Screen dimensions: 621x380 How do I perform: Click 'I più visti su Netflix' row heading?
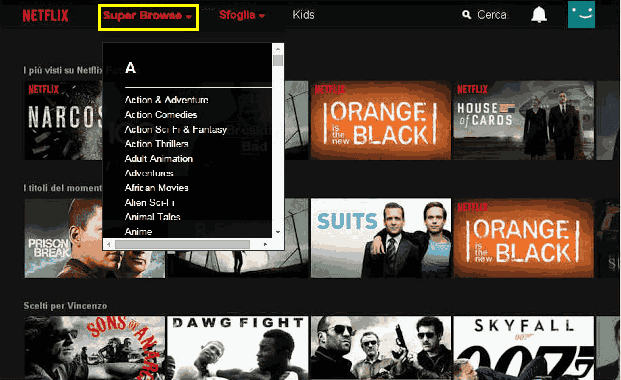coord(63,71)
